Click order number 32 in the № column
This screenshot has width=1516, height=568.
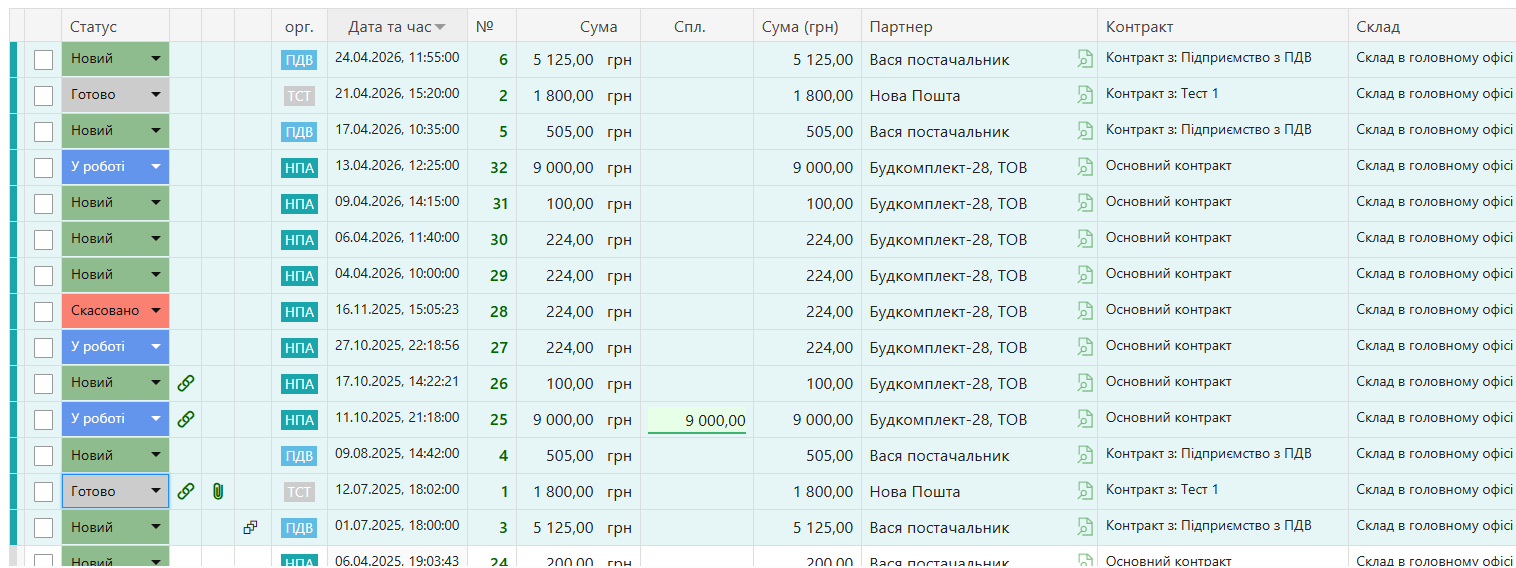(499, 168)
